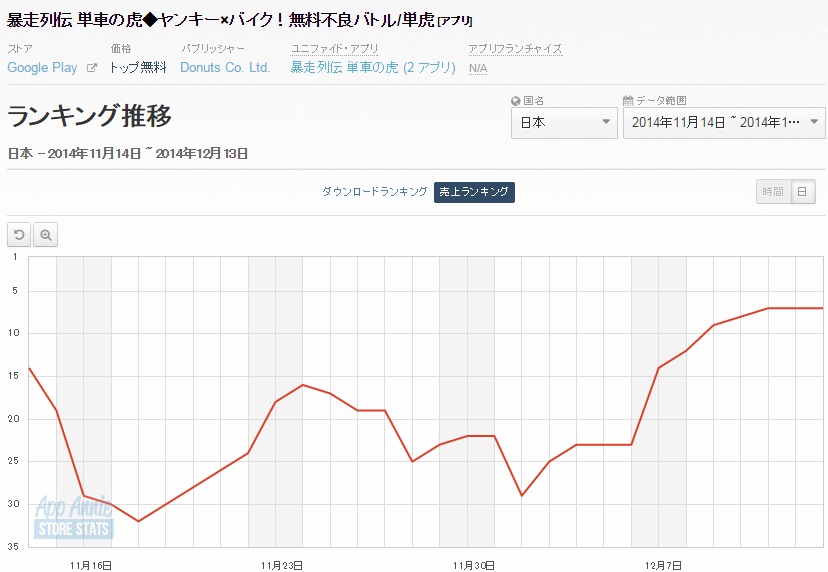Click the globe icon next to 国名
828x572 pixels.
click(515, 101)
